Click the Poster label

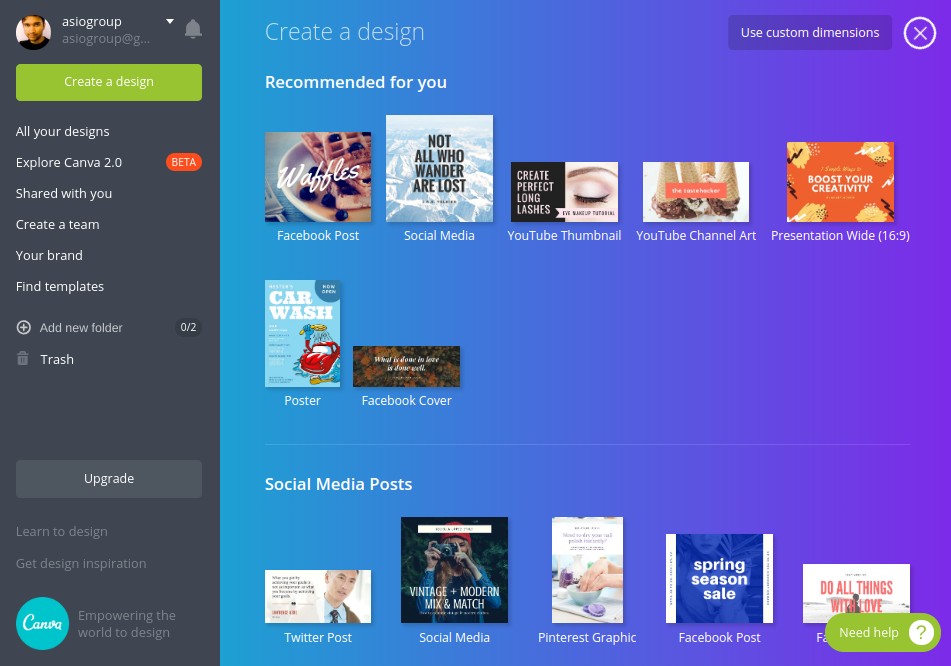(303, 400)
